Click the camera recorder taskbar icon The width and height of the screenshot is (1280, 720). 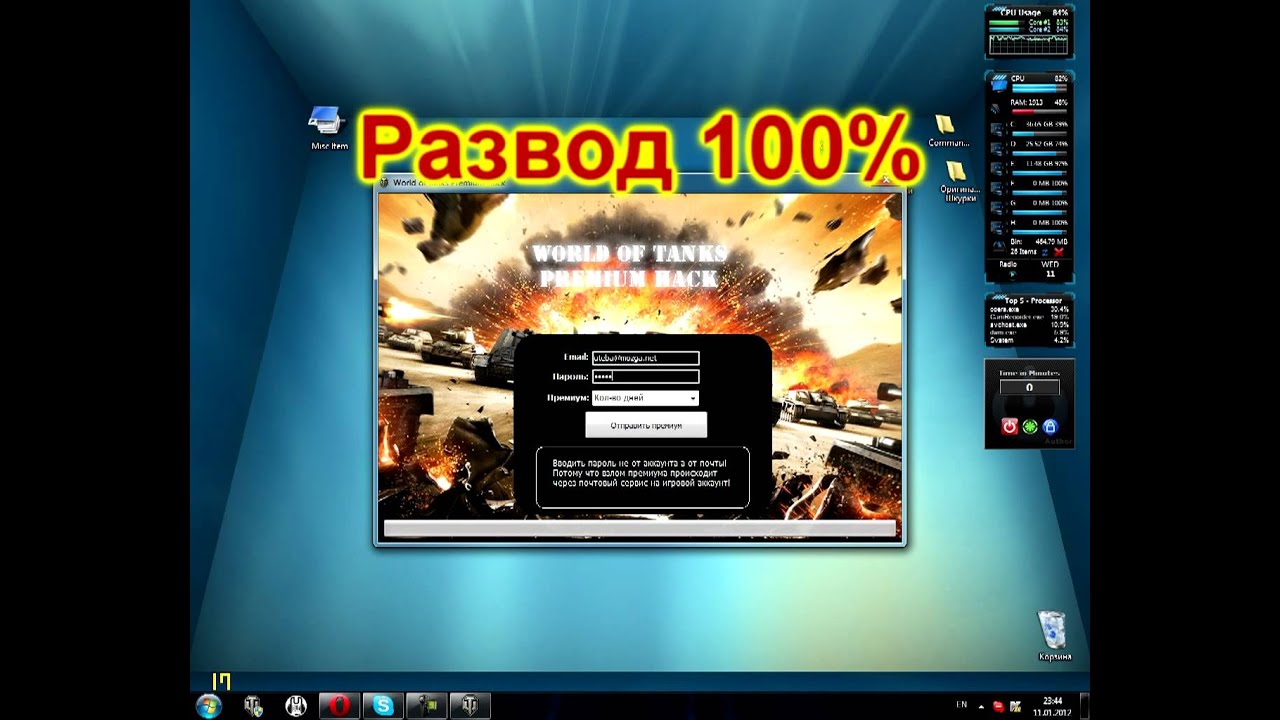pos(427,706)
